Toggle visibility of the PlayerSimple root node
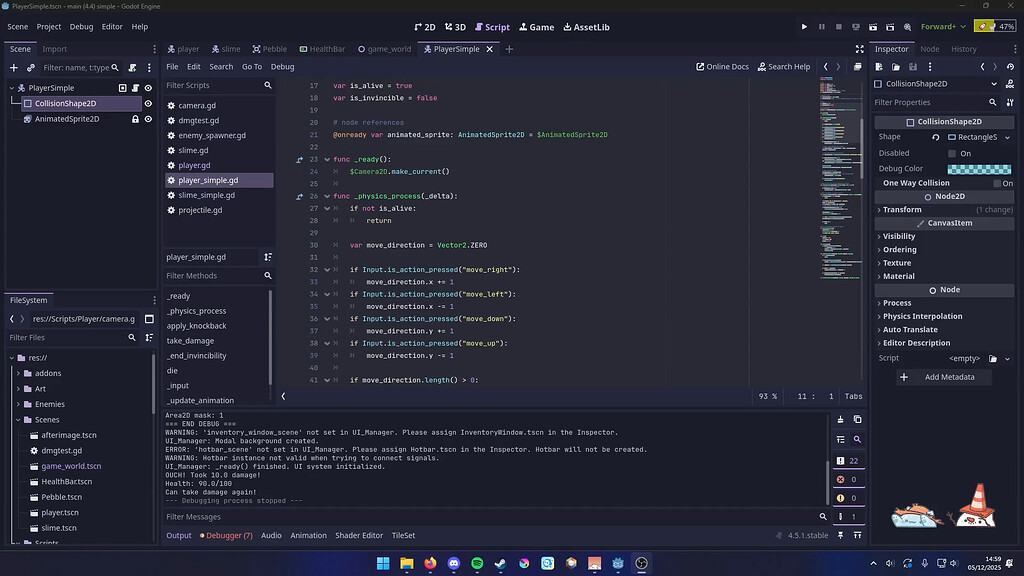The height and width of the screenshot is (576, 1024). [148, 88]
